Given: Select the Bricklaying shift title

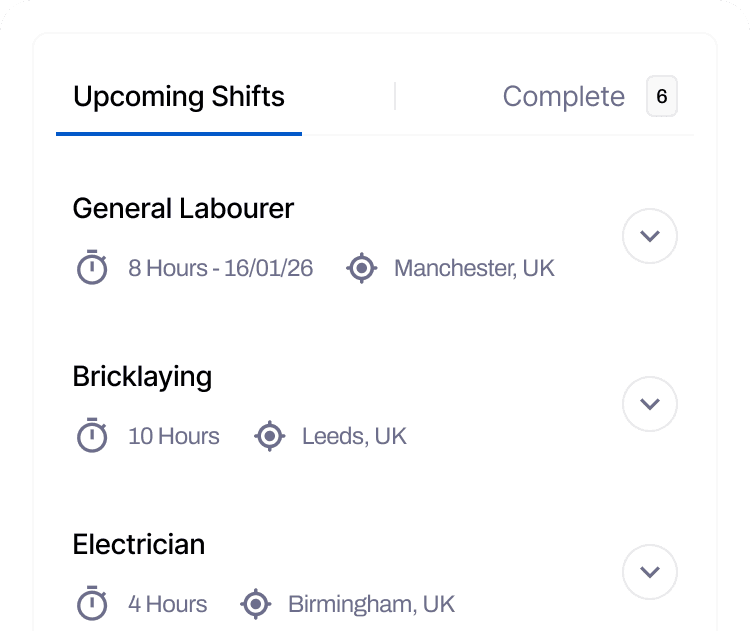Looking at the screenshot, I should pos(142,376).
